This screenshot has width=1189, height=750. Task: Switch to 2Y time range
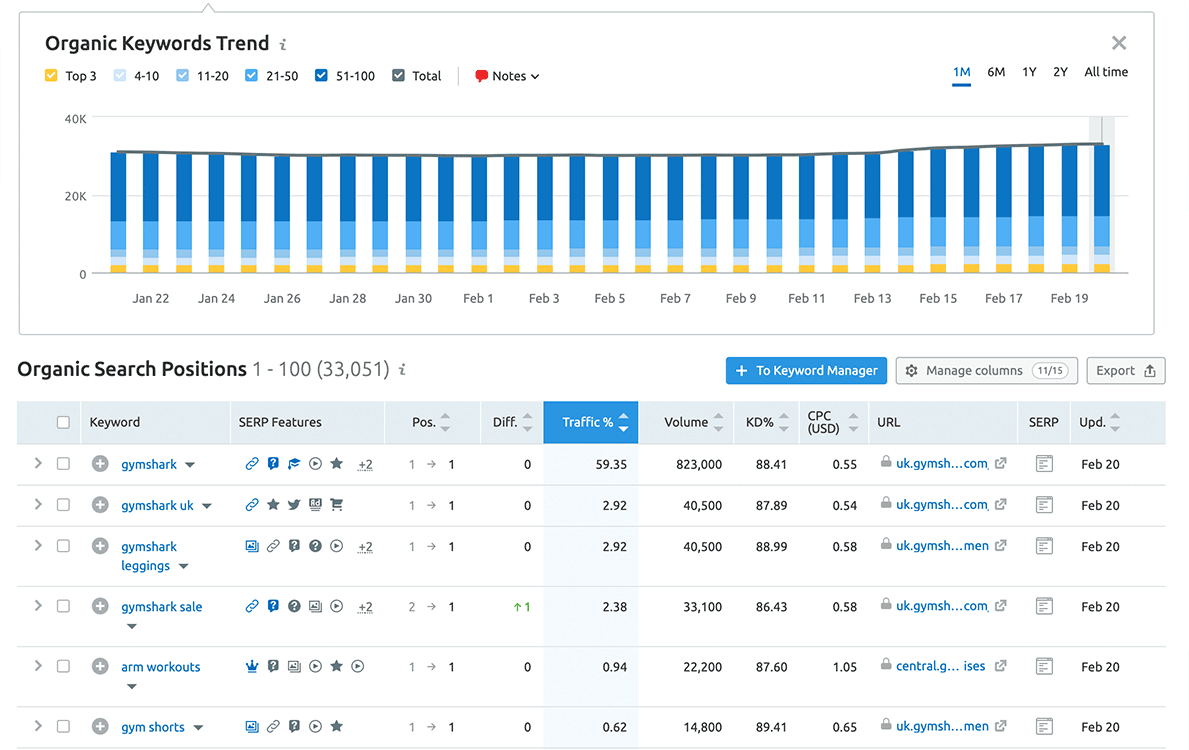1060,72
